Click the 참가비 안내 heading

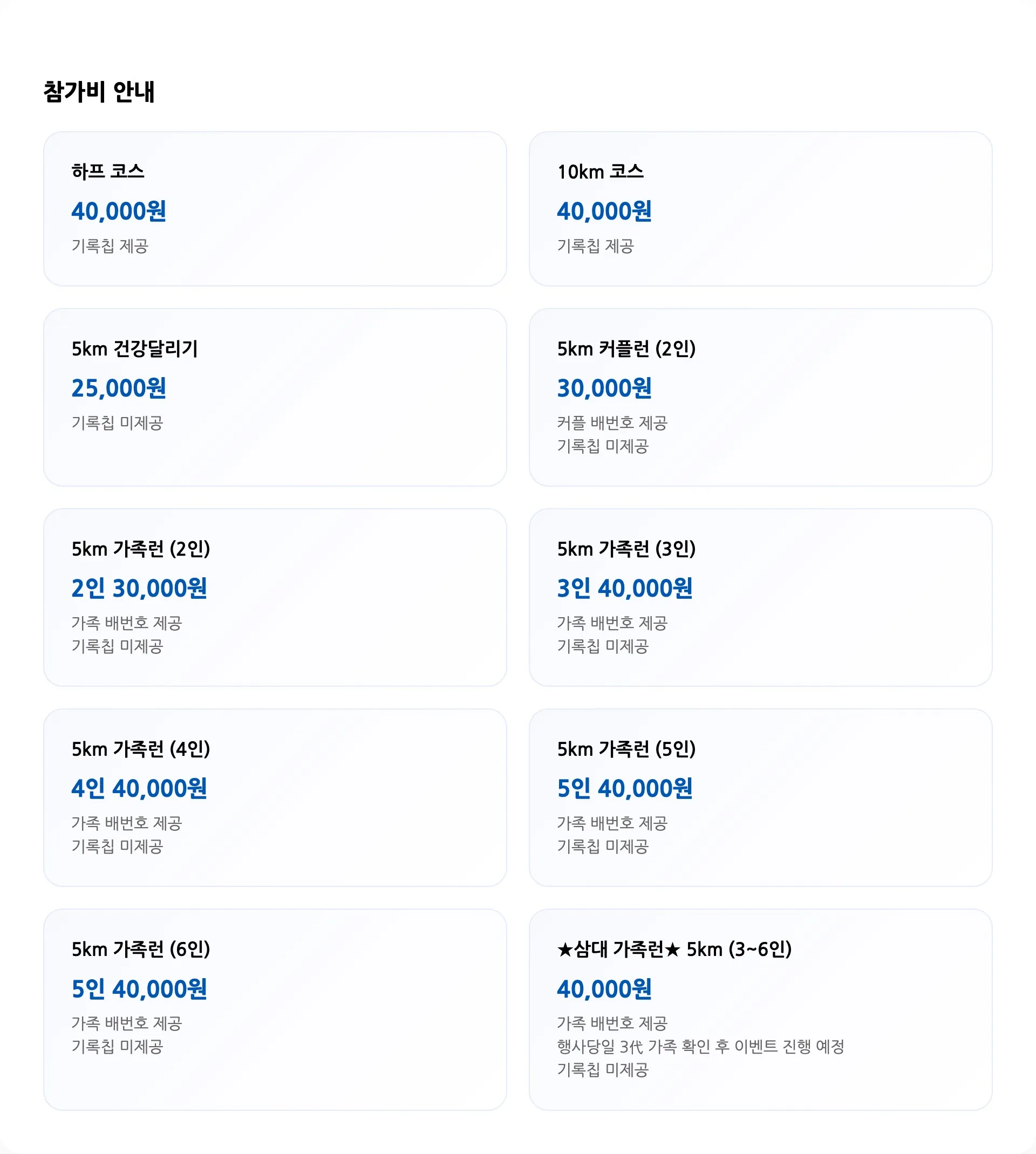[99, 92]
